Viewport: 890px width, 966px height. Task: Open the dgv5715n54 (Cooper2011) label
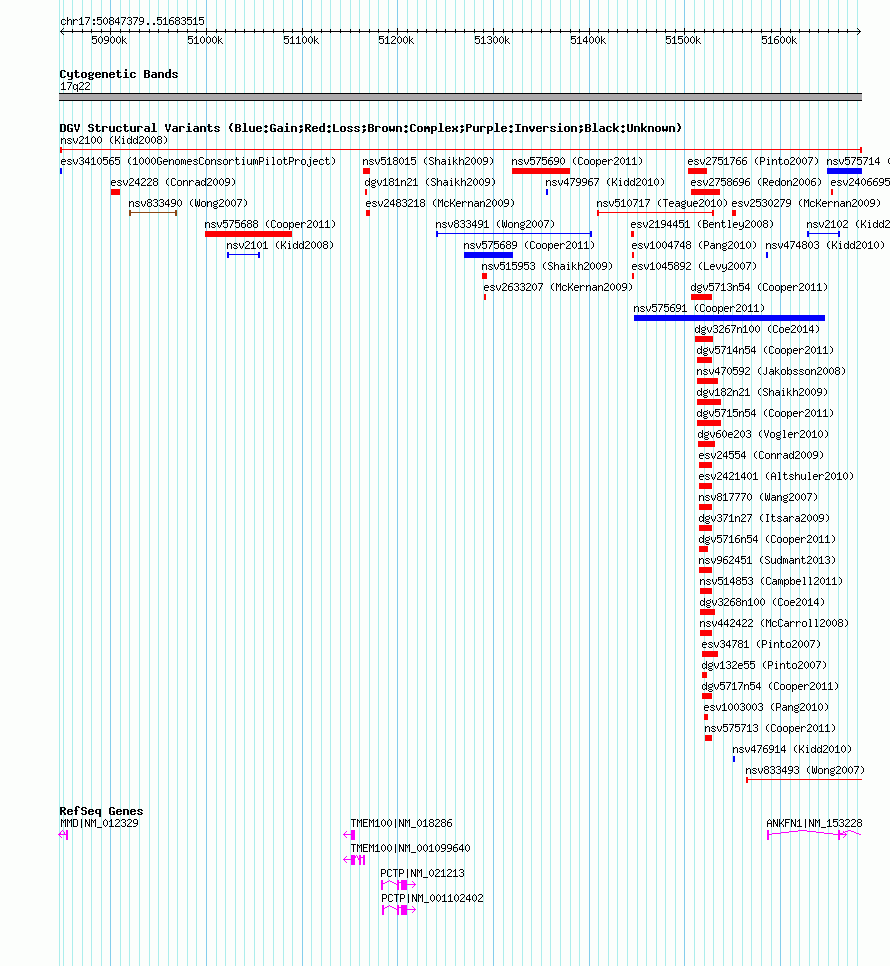tap(766, 413)
